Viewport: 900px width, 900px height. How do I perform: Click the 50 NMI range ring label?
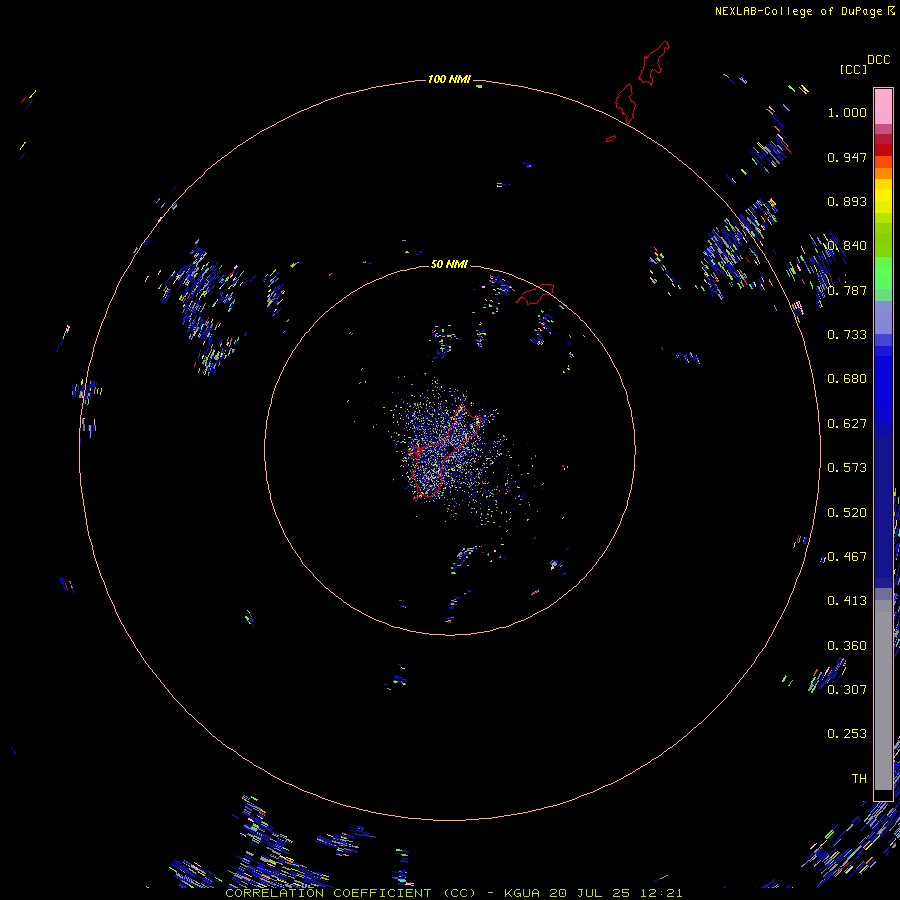point(449,264)
